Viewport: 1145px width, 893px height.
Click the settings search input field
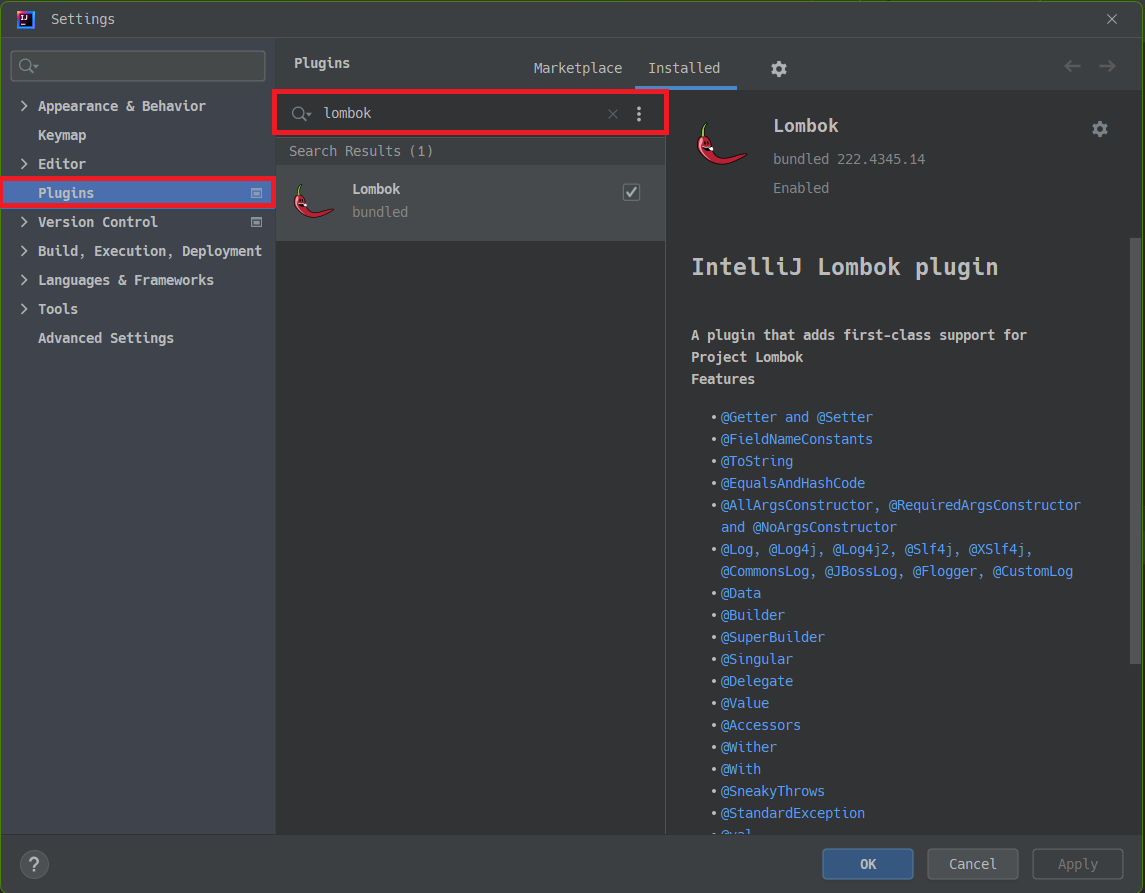[138, 66]
